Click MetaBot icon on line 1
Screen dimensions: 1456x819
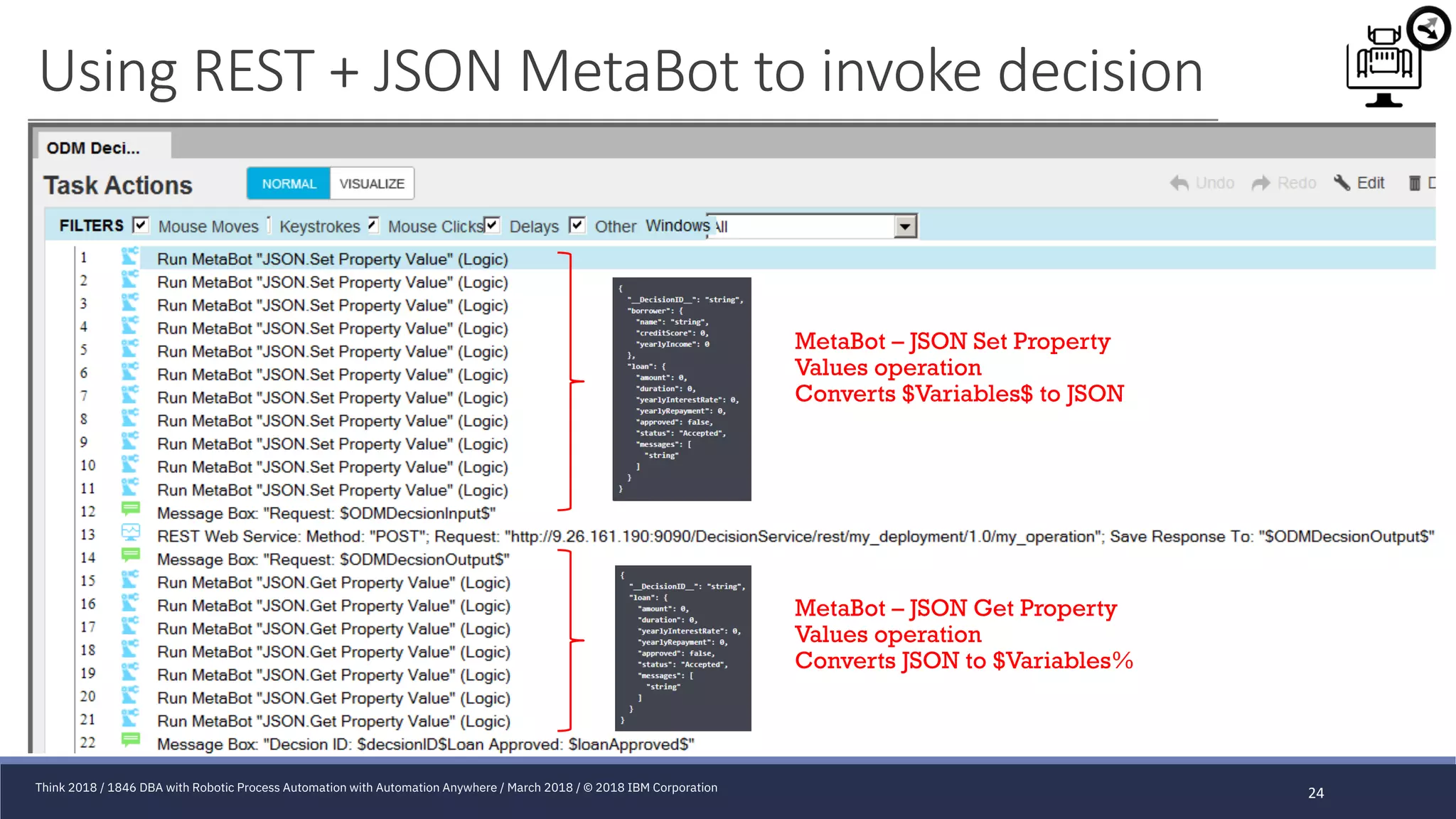pyautogui.click(x=129, y=257)
